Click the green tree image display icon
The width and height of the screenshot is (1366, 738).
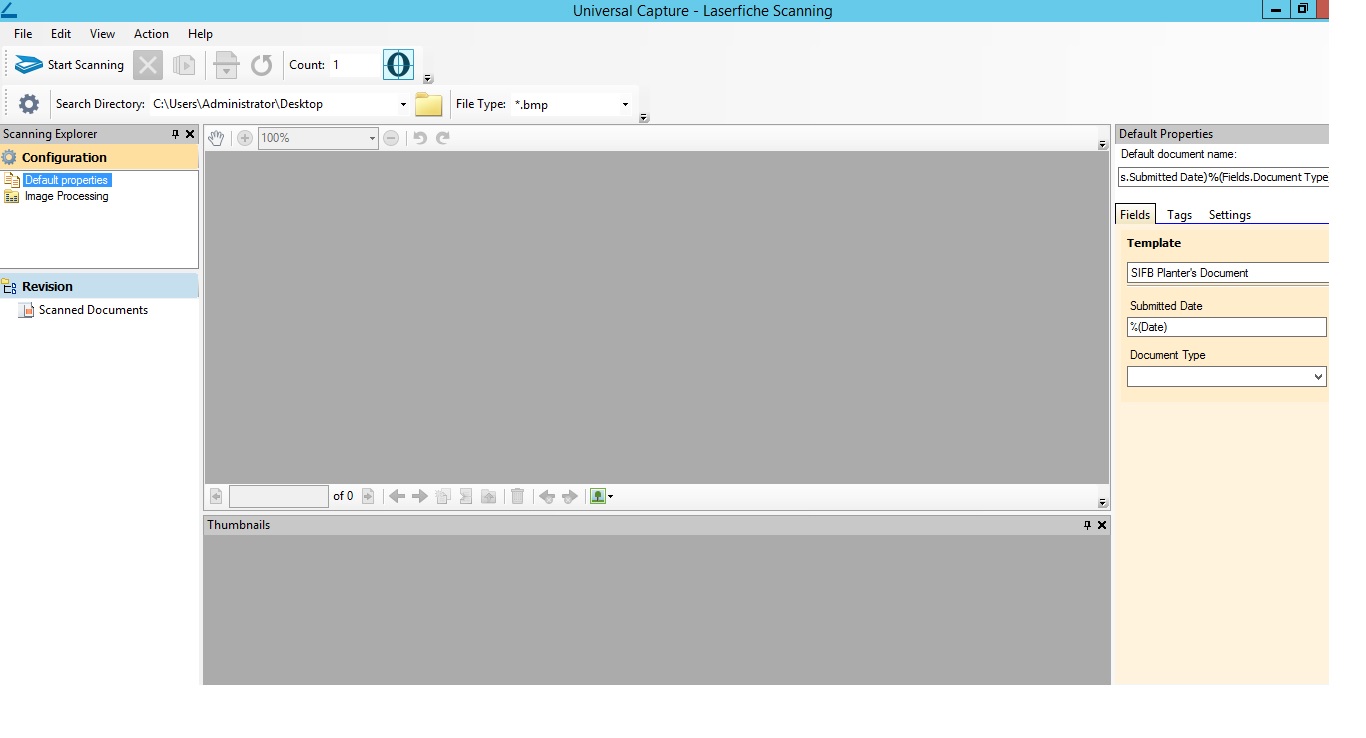(x=598, y=496)
